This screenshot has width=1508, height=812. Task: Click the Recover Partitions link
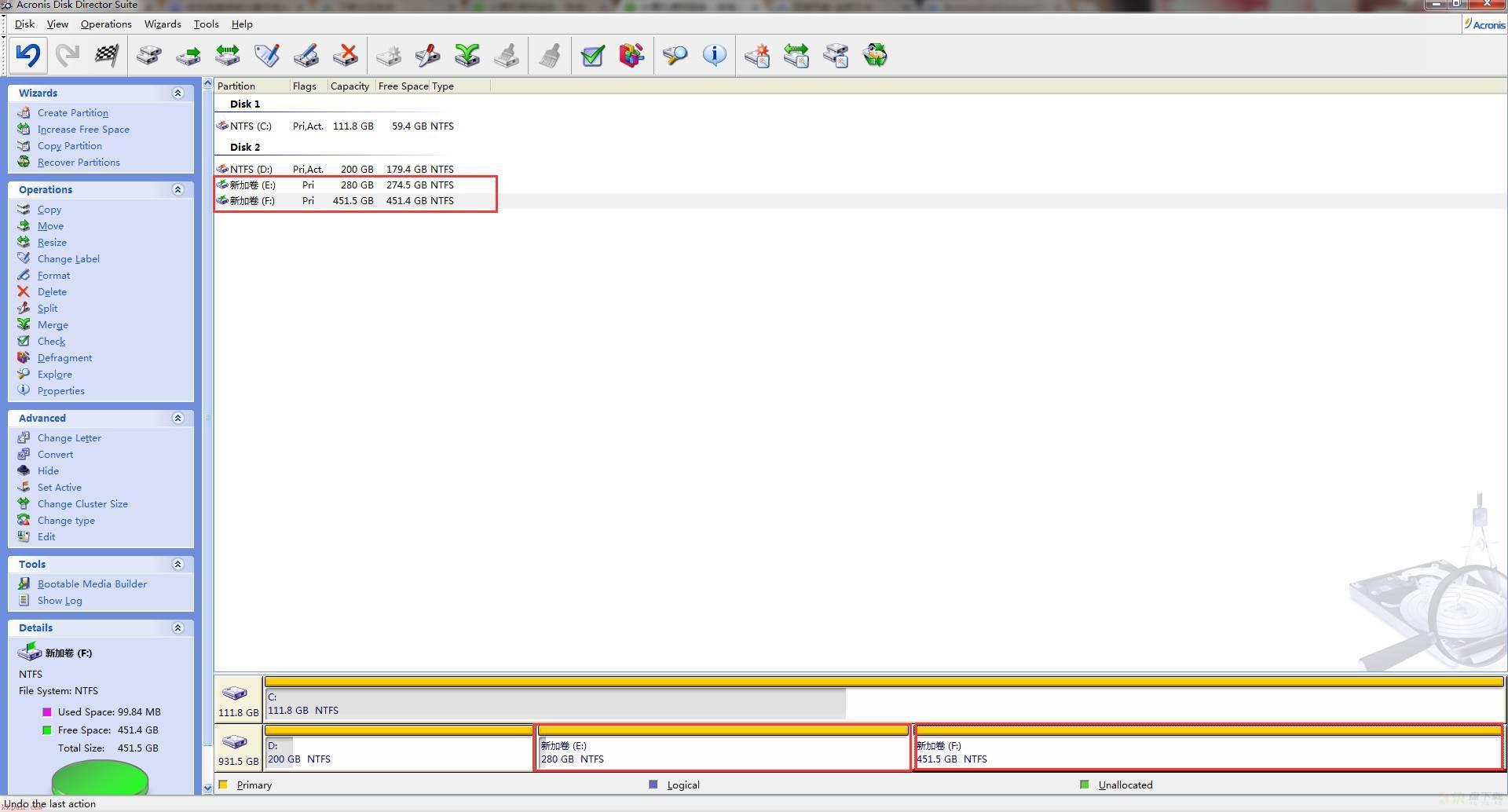(x=79, y=163)
